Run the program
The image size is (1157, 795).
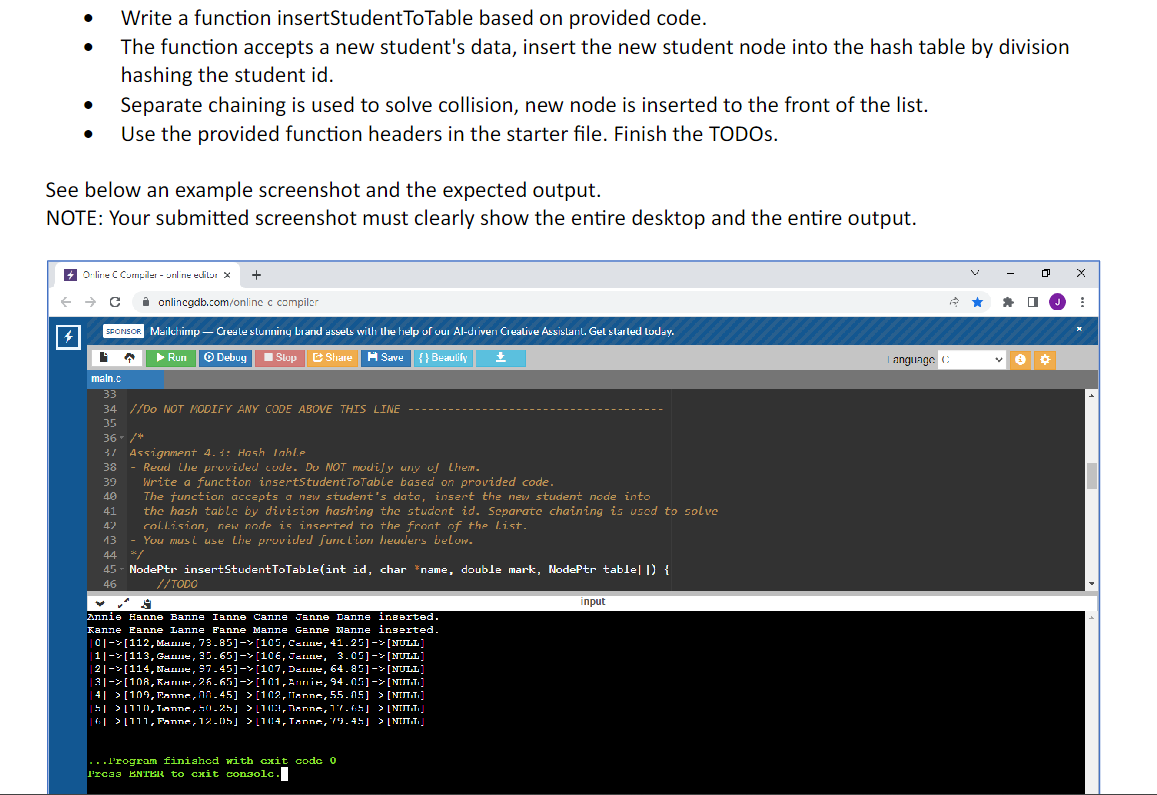coord(170,357)
